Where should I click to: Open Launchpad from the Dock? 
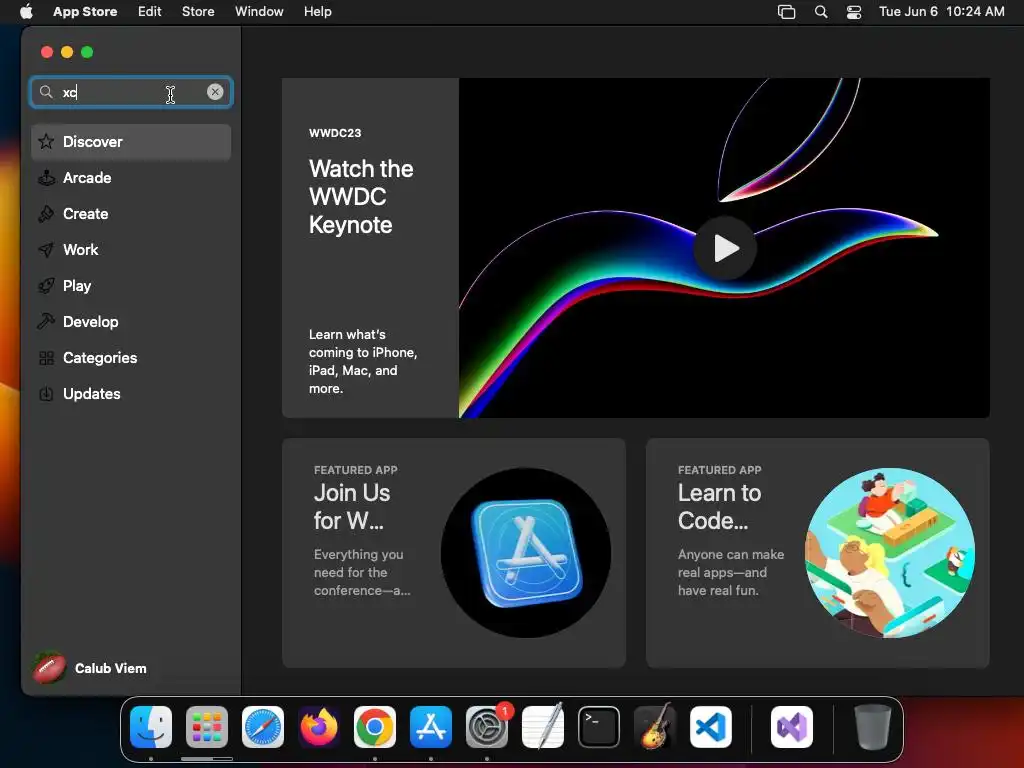(x=207, y=727)
